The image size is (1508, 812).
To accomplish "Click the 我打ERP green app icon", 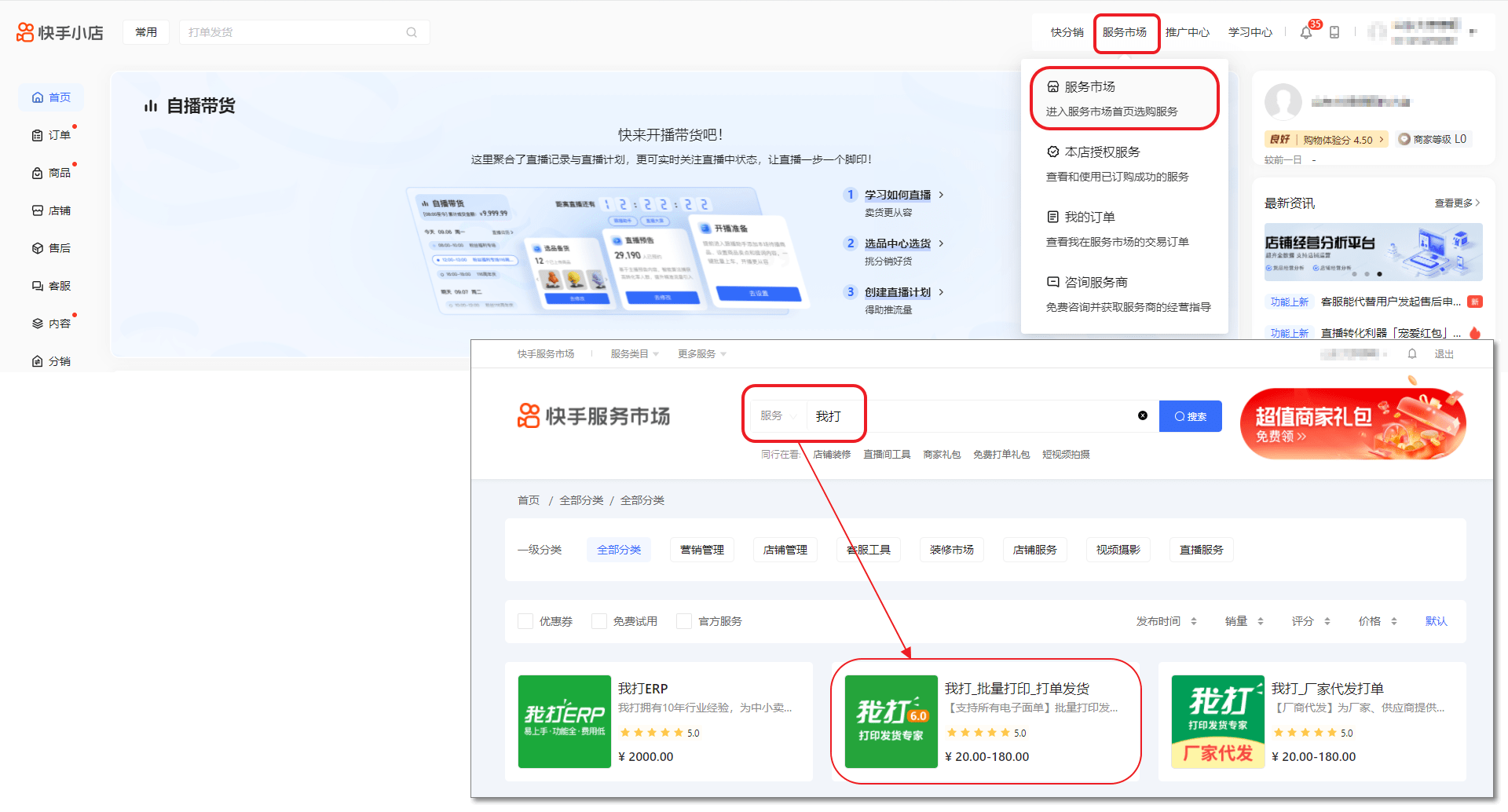I will (x=565, y=722).
